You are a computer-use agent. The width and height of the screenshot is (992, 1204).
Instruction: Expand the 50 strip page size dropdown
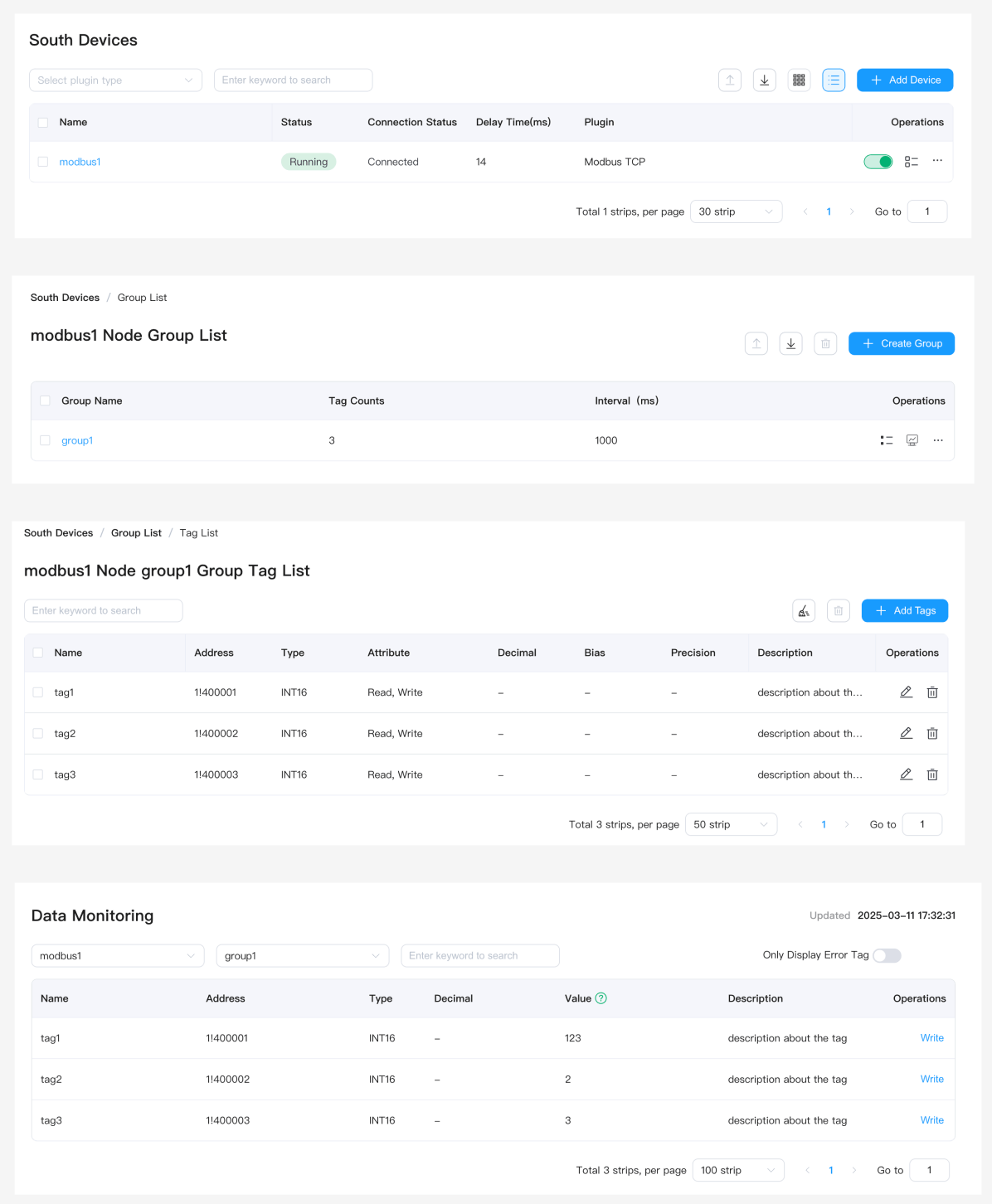731,824
